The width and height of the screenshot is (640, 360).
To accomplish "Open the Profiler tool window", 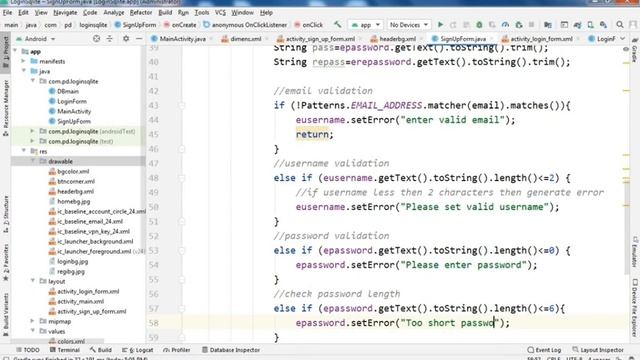I will (x=177, y=350).
